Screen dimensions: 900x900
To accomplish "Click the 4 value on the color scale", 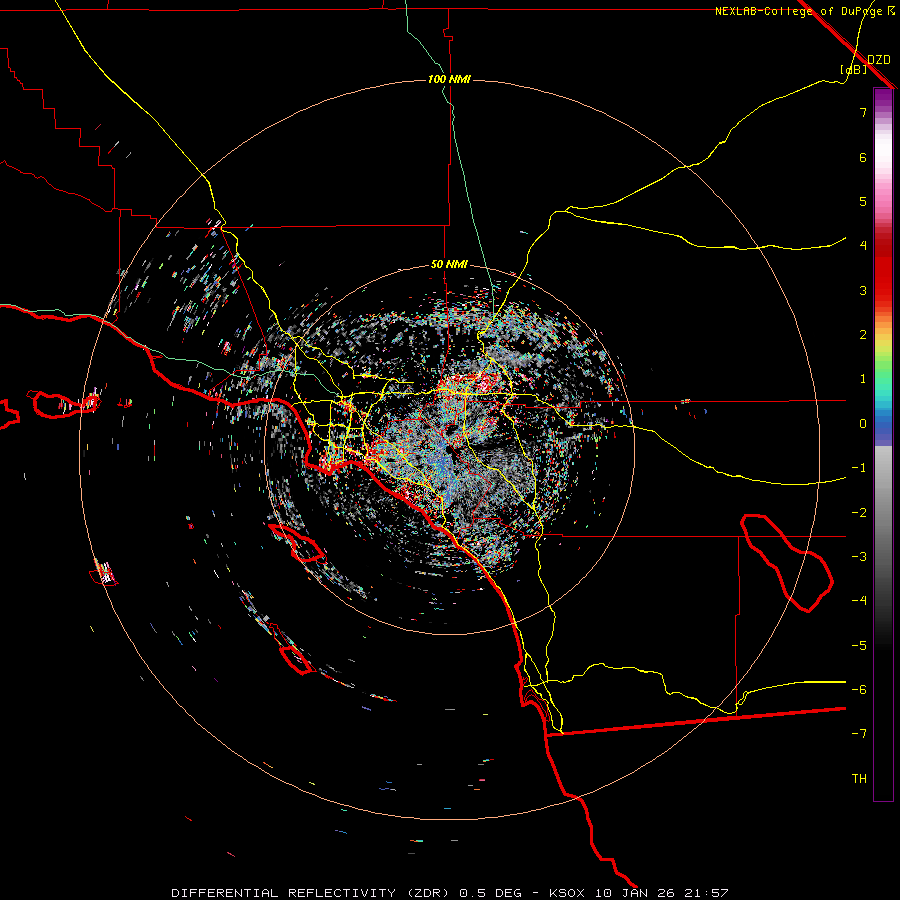I will 863,246.
